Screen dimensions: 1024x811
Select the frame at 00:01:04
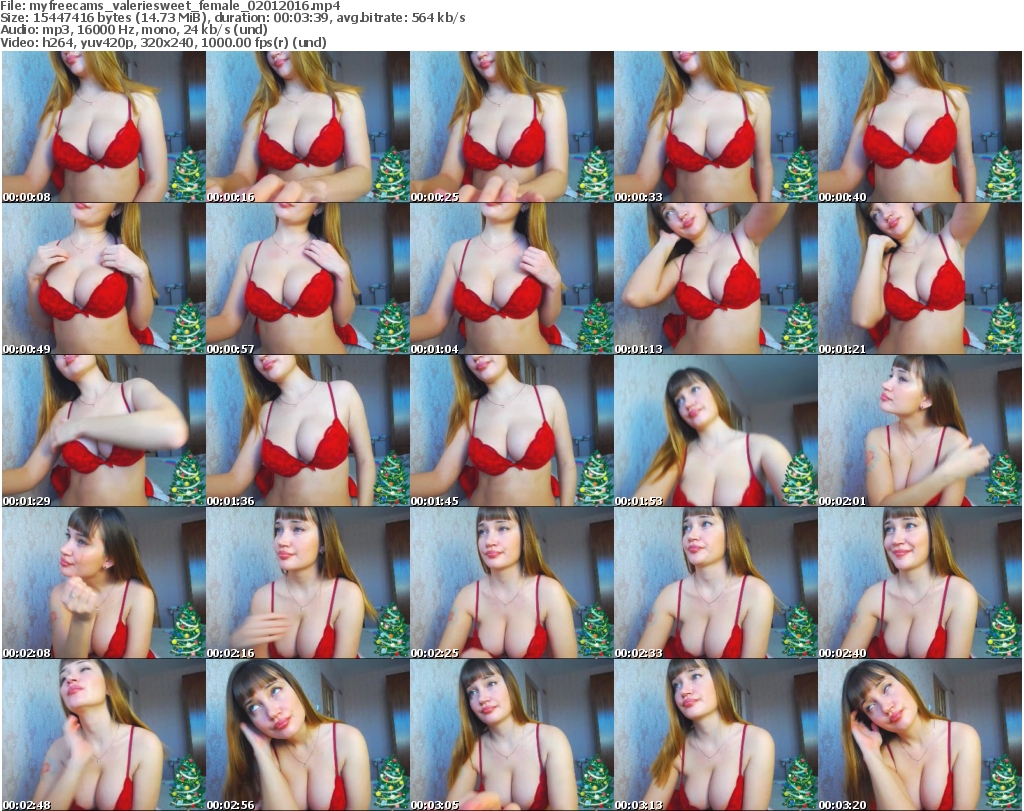512,279
